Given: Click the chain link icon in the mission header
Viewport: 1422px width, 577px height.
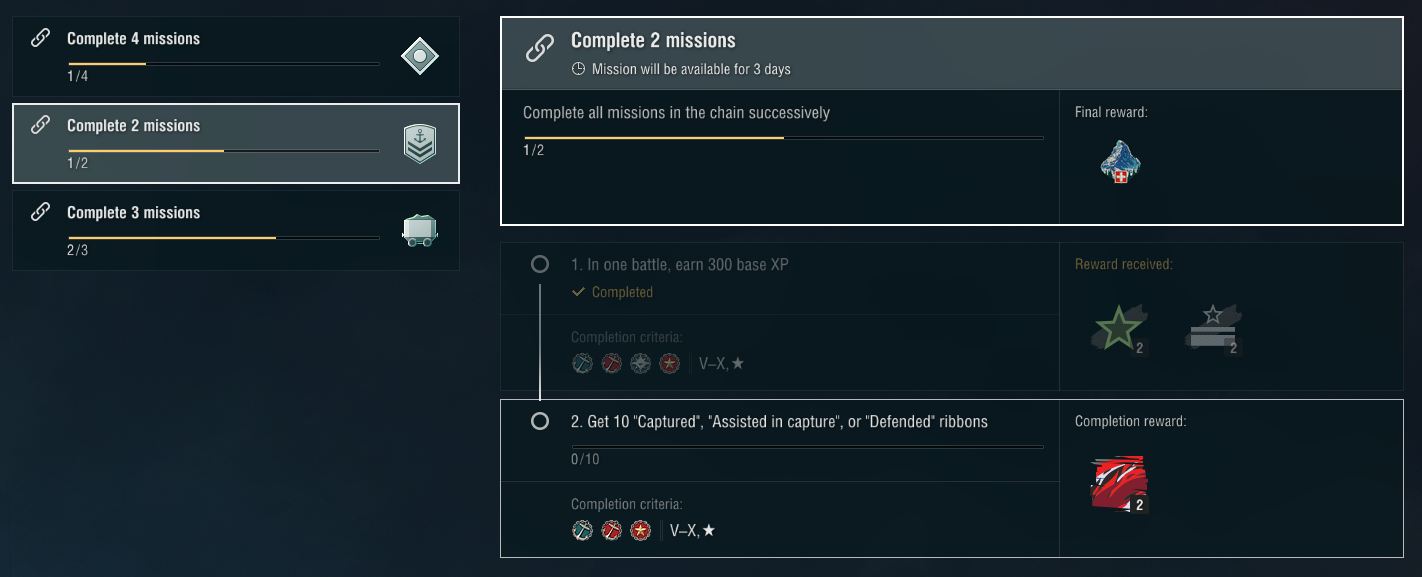Looking at the screenshot, I should point(540,47).
